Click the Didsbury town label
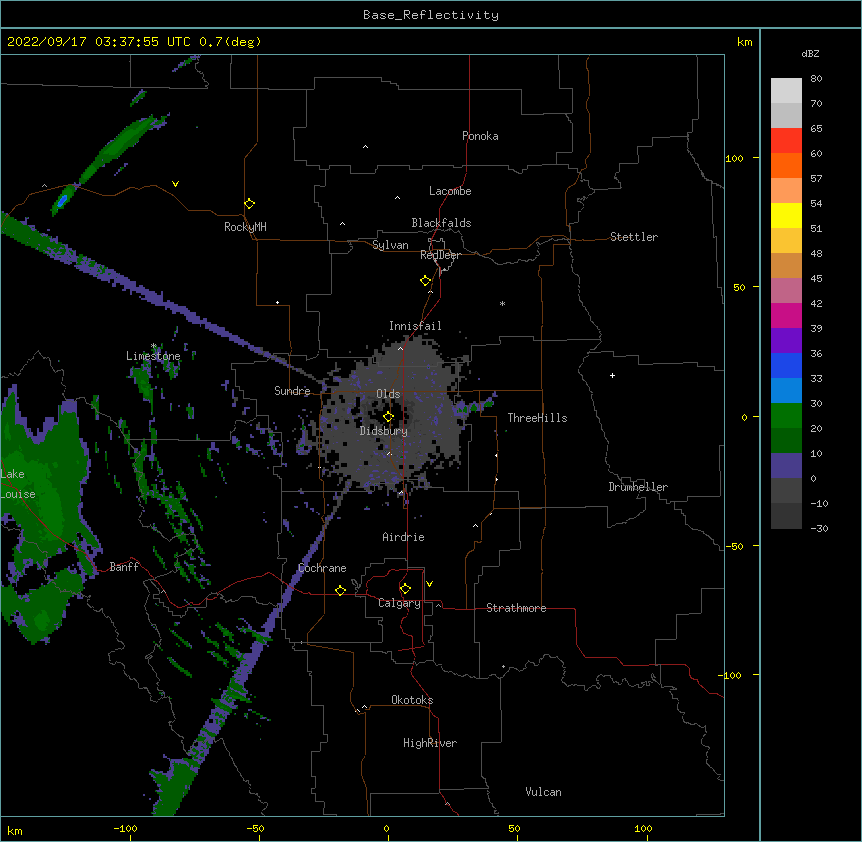The width and height of the screenshot is (862, 842). coord(383,431)
